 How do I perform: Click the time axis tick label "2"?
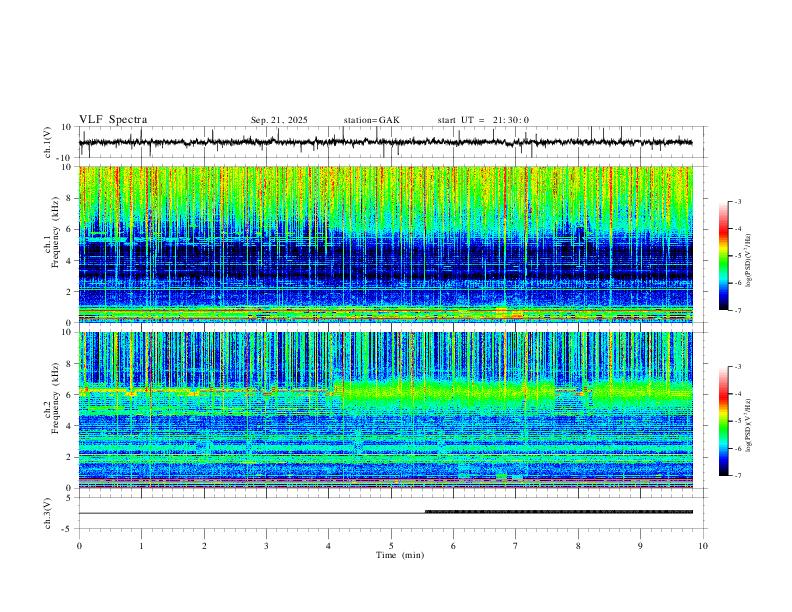pos(204,546)
